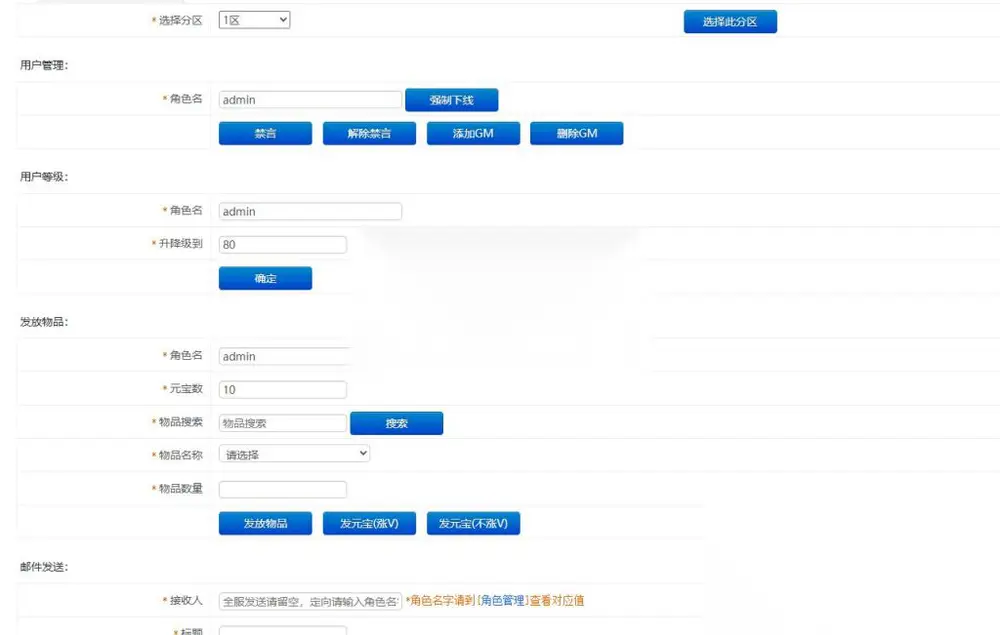Click the 禁言 button

coord(265,133)
